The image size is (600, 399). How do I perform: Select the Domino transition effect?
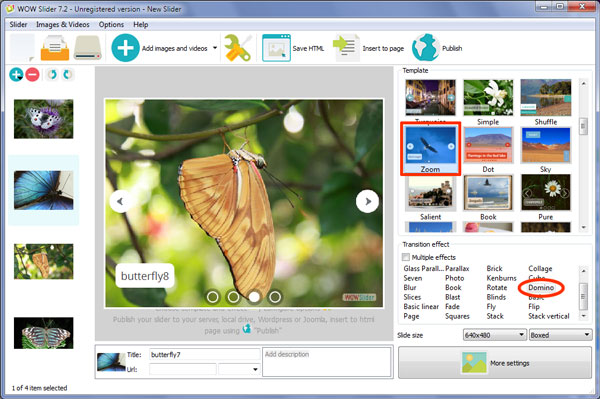tap(541, 287)
